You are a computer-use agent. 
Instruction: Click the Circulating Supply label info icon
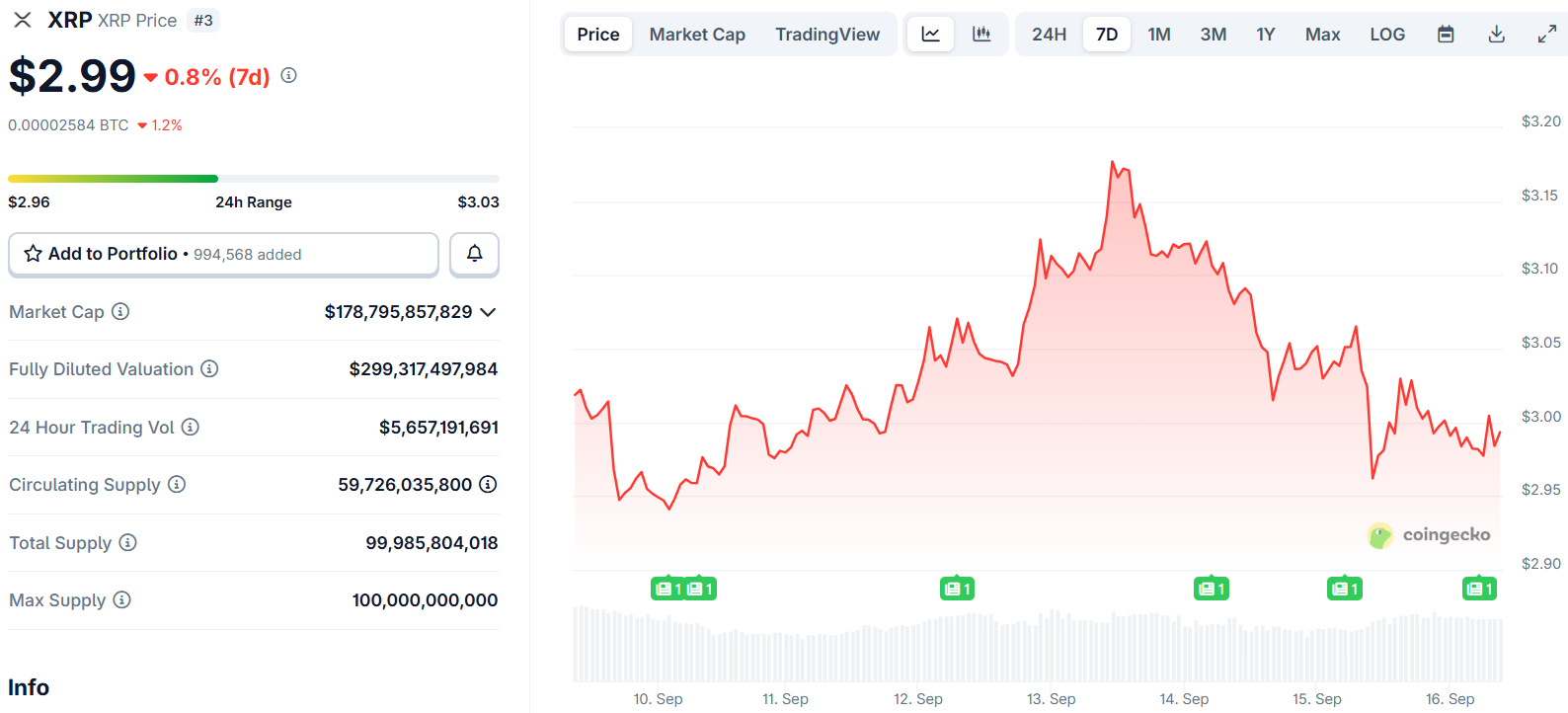[177, 484]
